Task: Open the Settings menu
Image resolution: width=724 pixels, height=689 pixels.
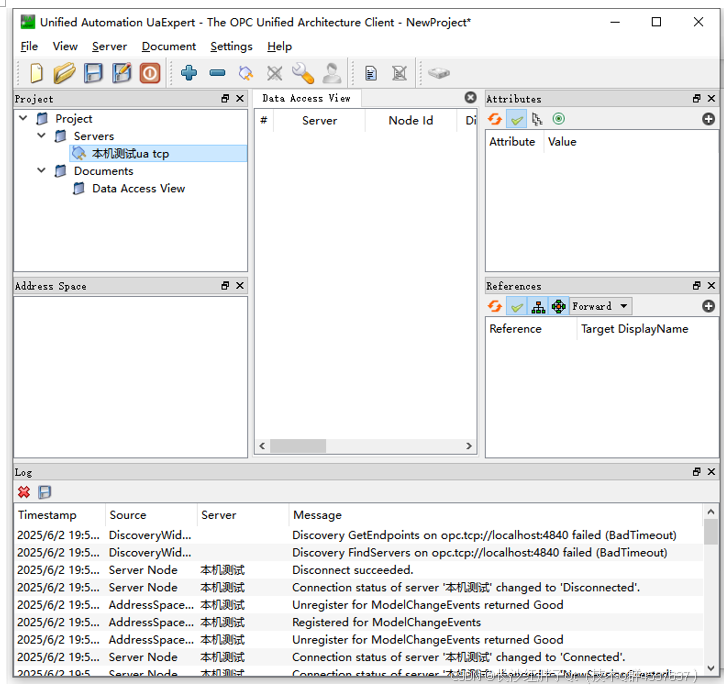Action: 231,47
